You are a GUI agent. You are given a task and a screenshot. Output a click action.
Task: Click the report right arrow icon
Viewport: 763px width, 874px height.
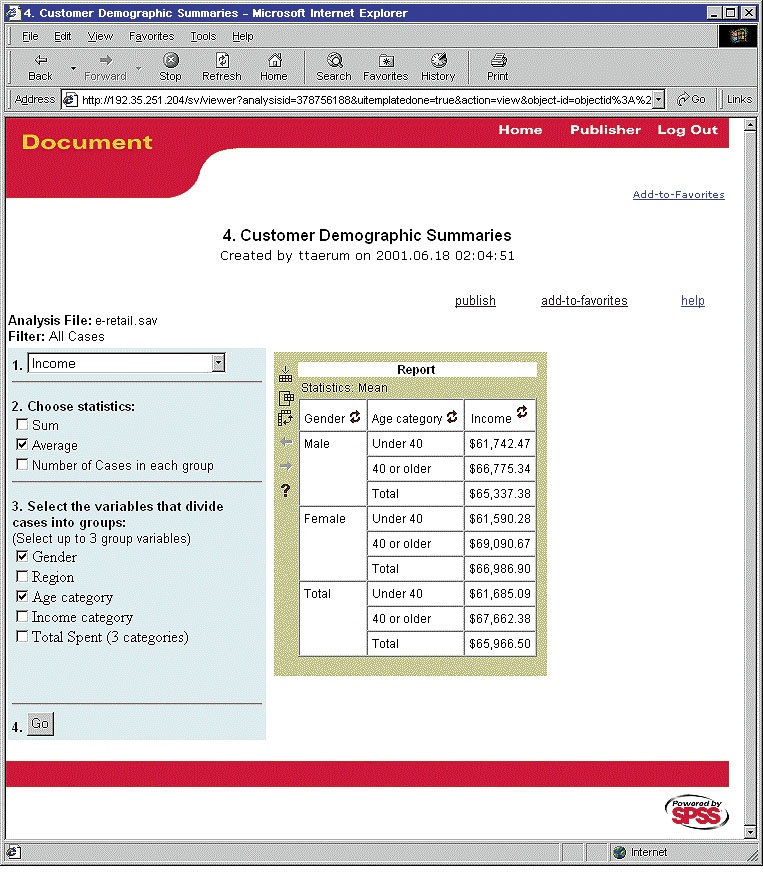tap(286, 465)
